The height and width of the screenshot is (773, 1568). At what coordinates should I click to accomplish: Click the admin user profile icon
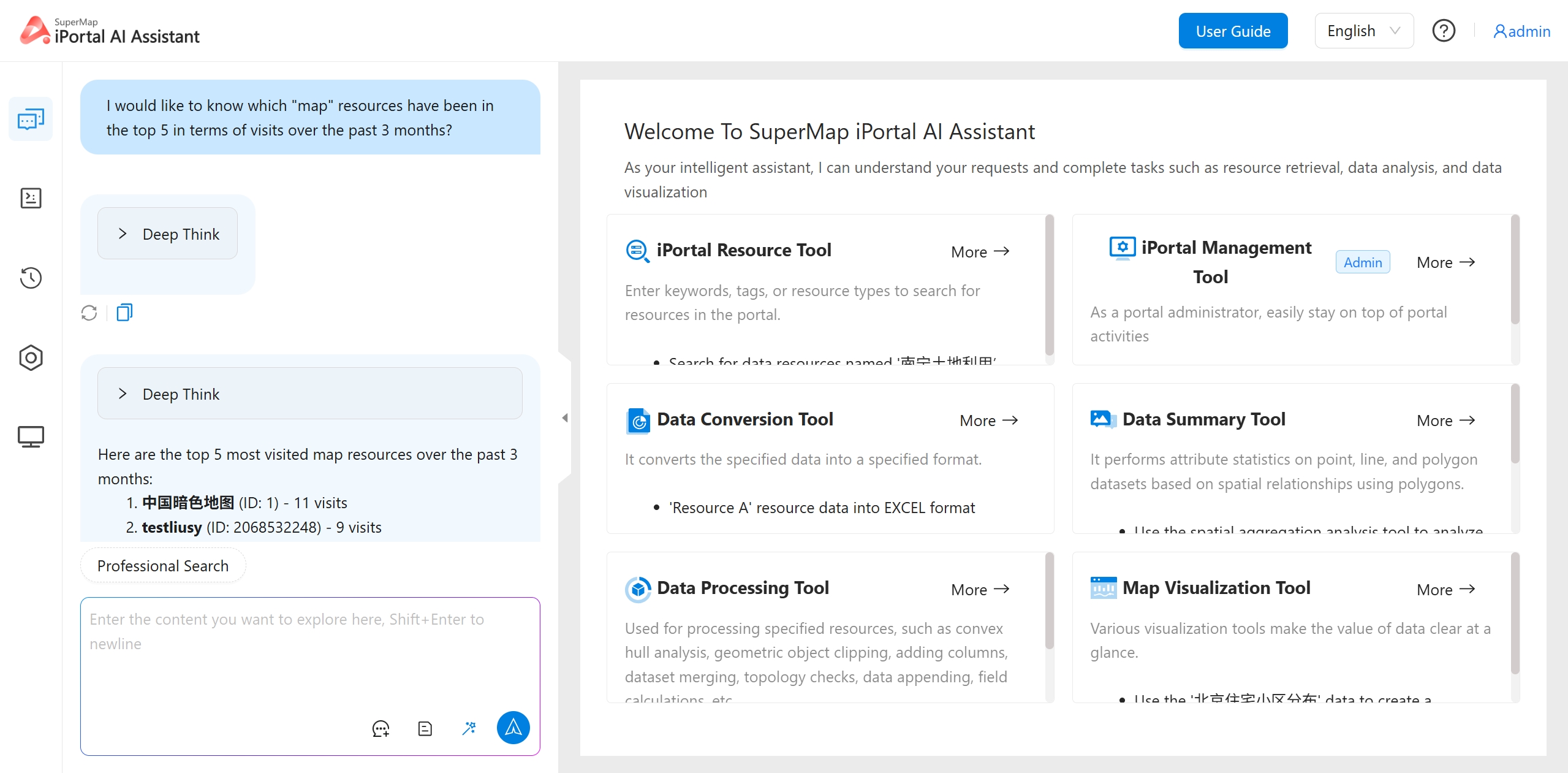[1499, 31]
